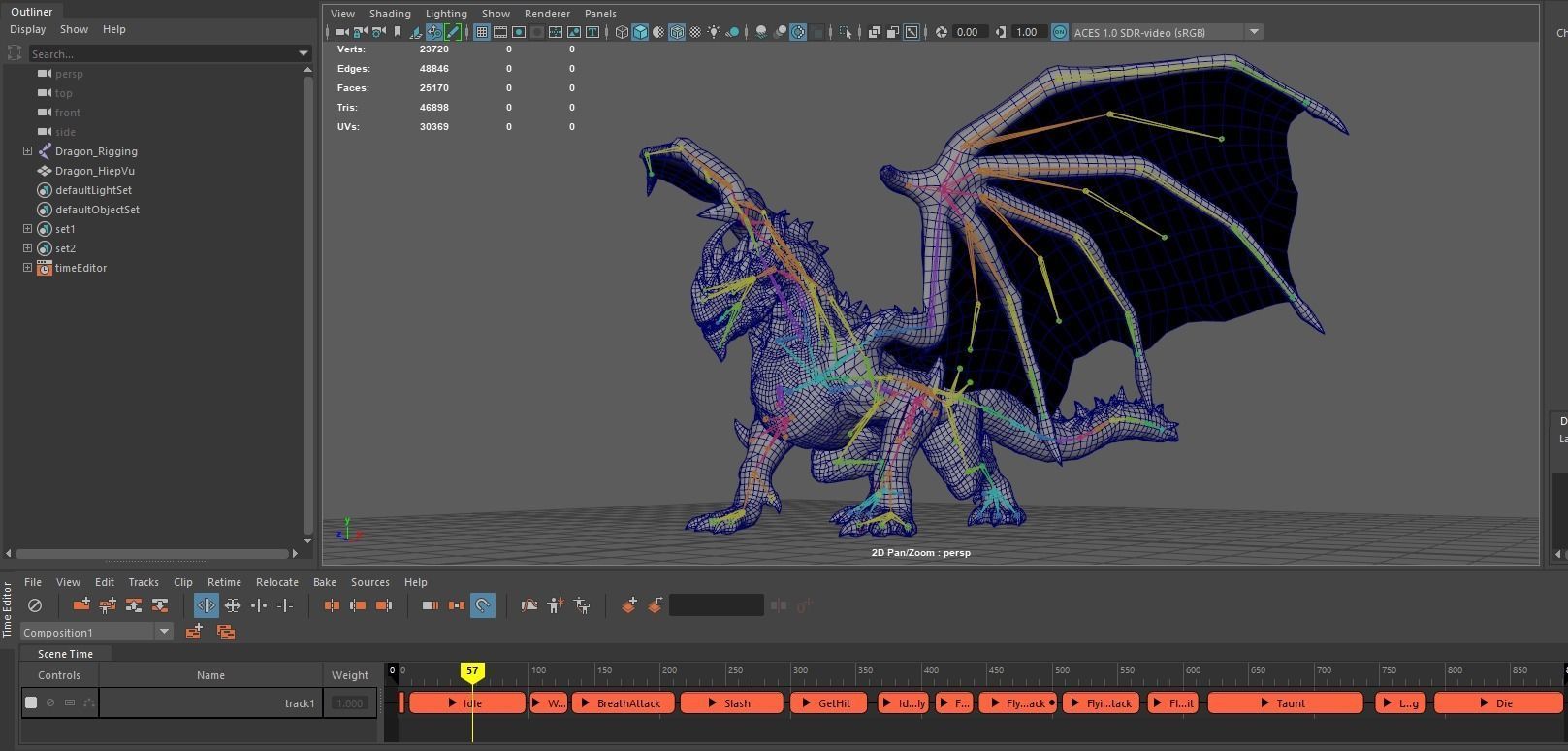Toggle isolate select icon in viewport toolbar
Image resolution: width=1568 pixels, height=751 pixels.
coord(846,32)
